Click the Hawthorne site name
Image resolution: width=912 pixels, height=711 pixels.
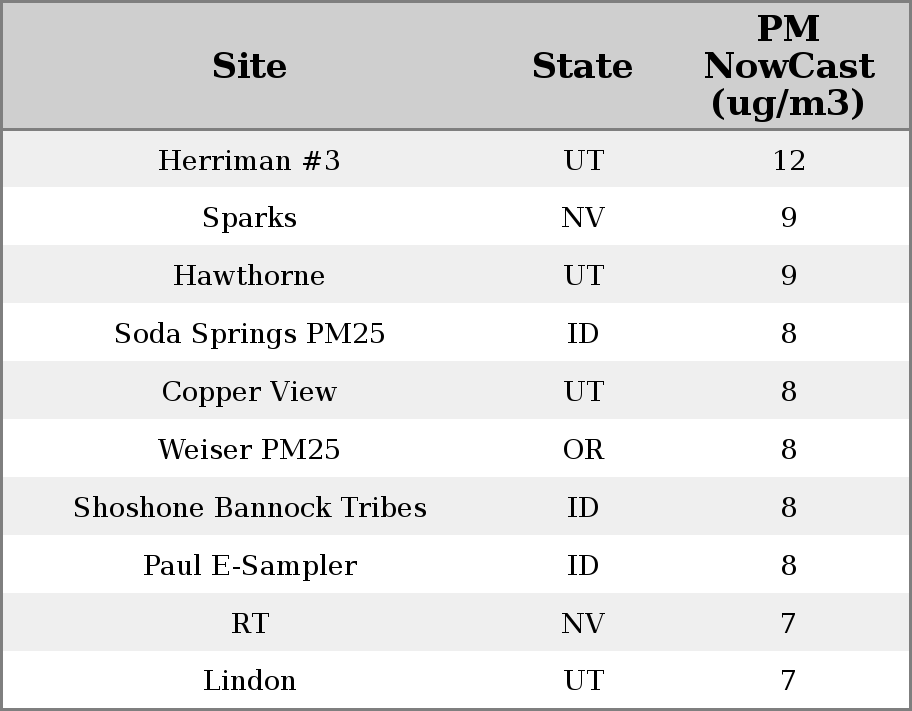pyautogui.click(x=249, y=275)
